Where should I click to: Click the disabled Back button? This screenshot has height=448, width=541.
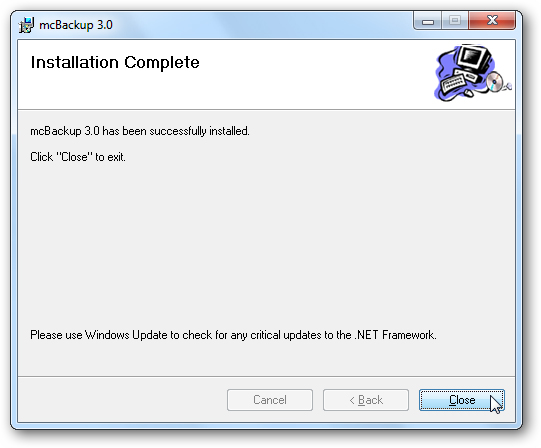tap(366, 400)
